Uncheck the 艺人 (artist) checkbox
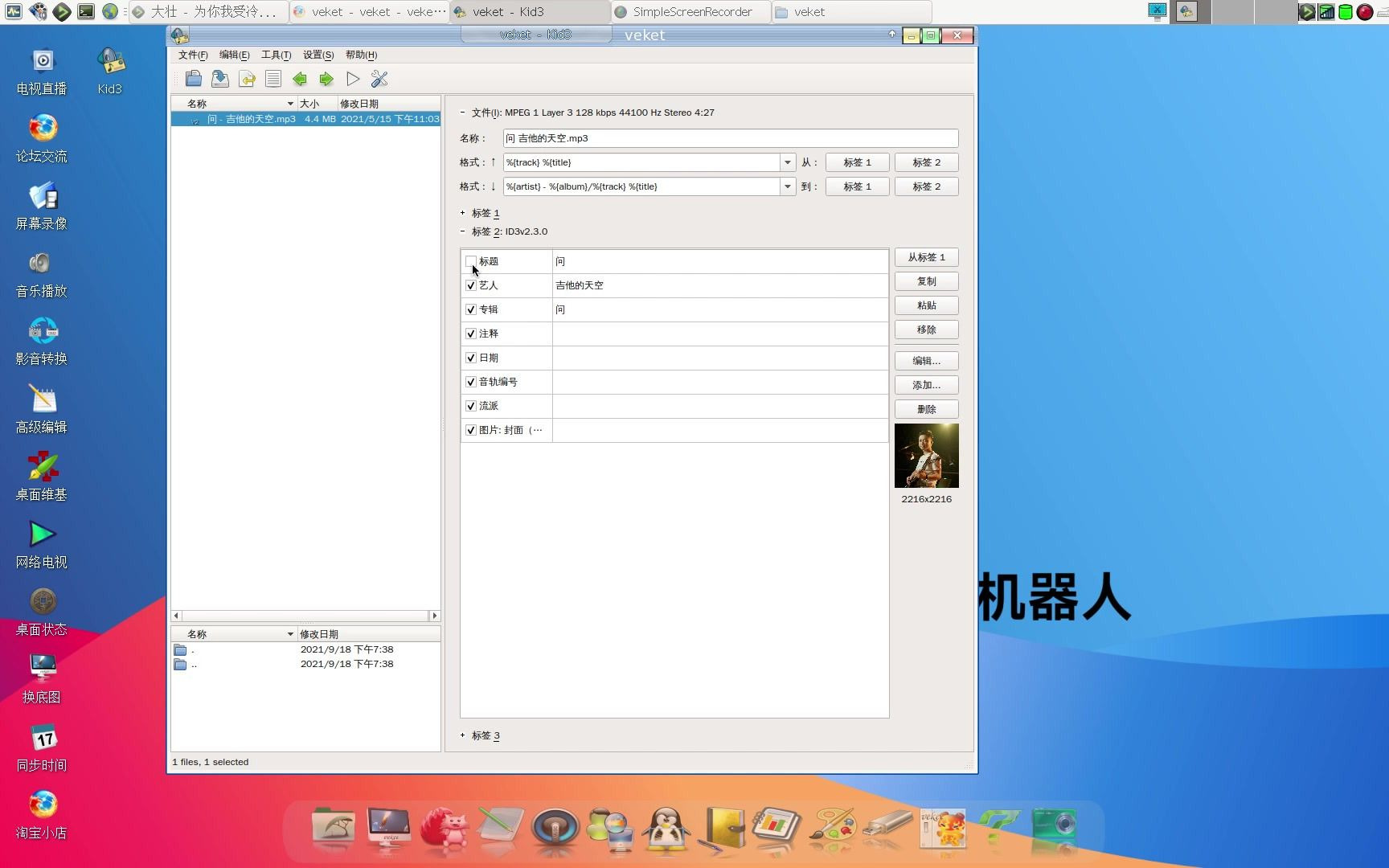 [470, 285]
